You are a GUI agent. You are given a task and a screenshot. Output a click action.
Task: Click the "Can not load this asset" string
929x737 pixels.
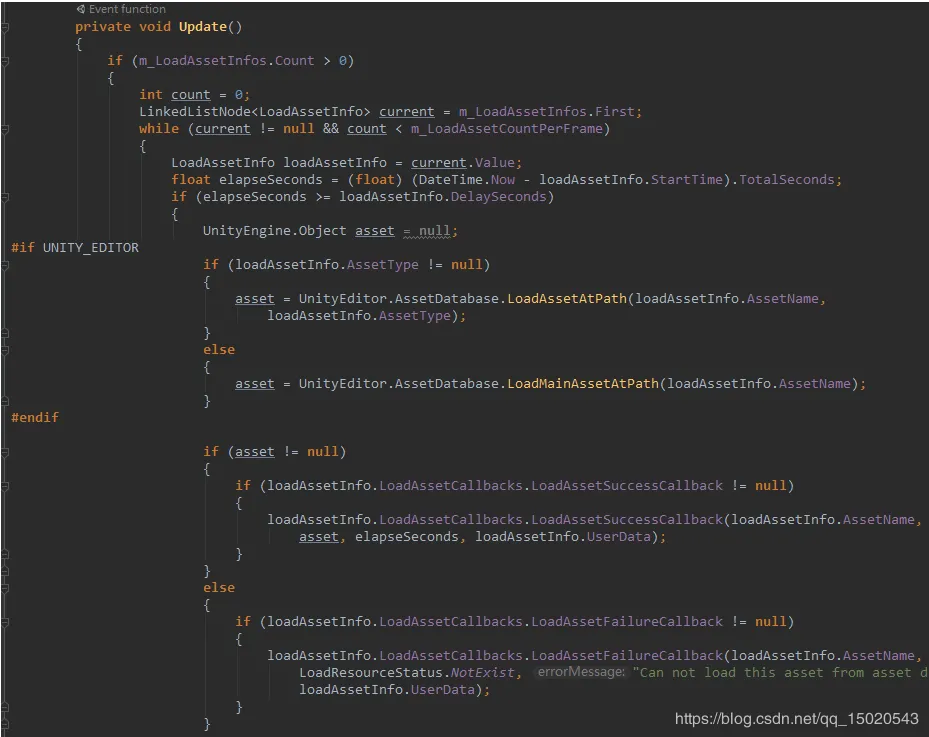point(779,673)
